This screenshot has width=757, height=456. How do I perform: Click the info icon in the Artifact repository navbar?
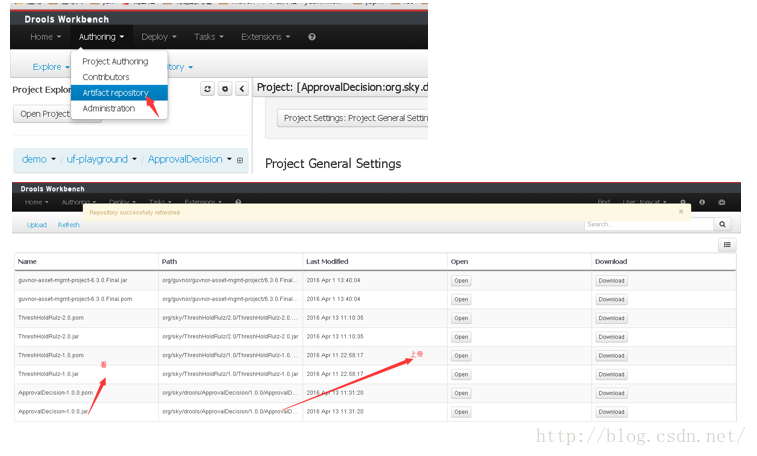pos(702,202)
